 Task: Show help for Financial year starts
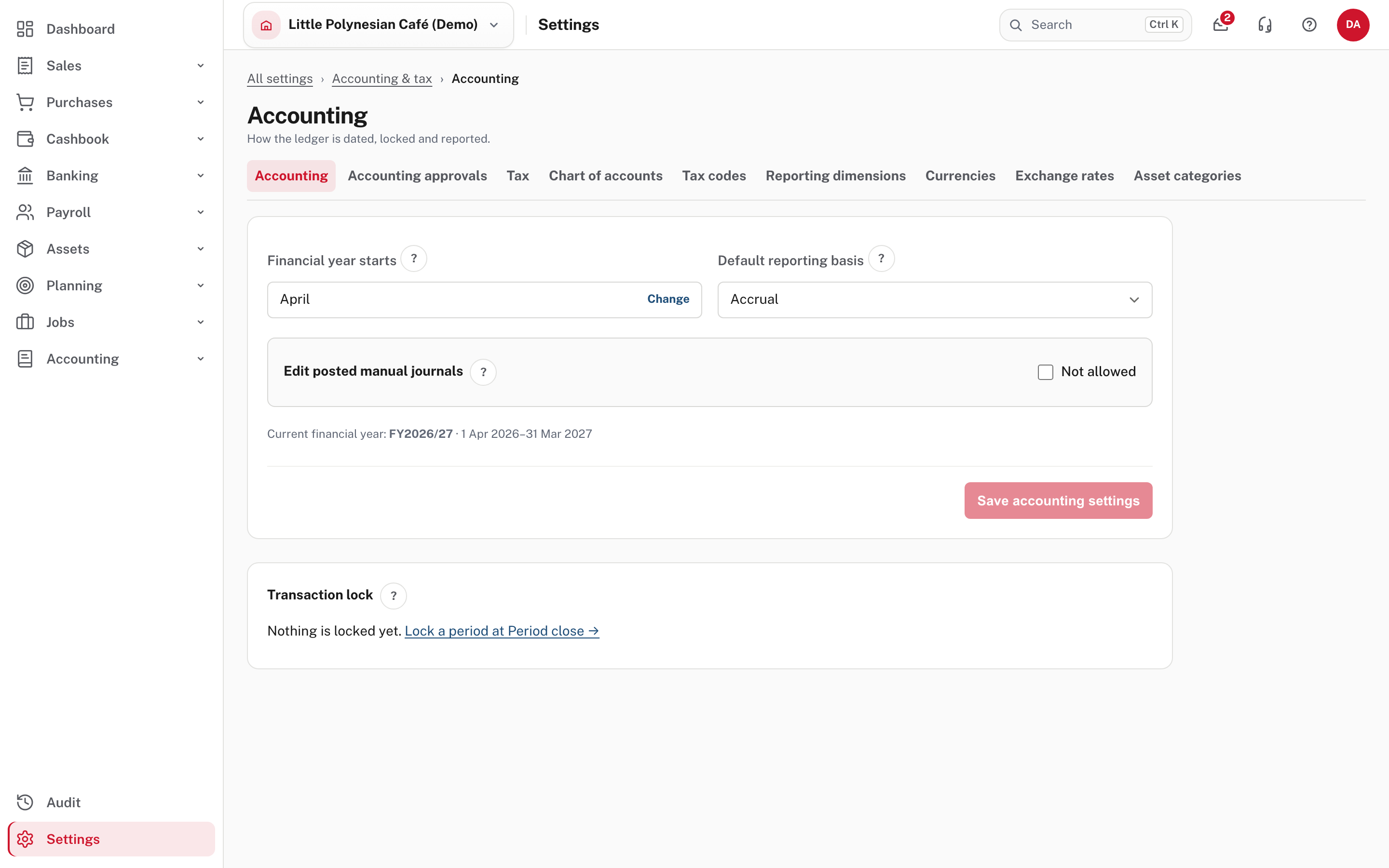tap(414, 259)
